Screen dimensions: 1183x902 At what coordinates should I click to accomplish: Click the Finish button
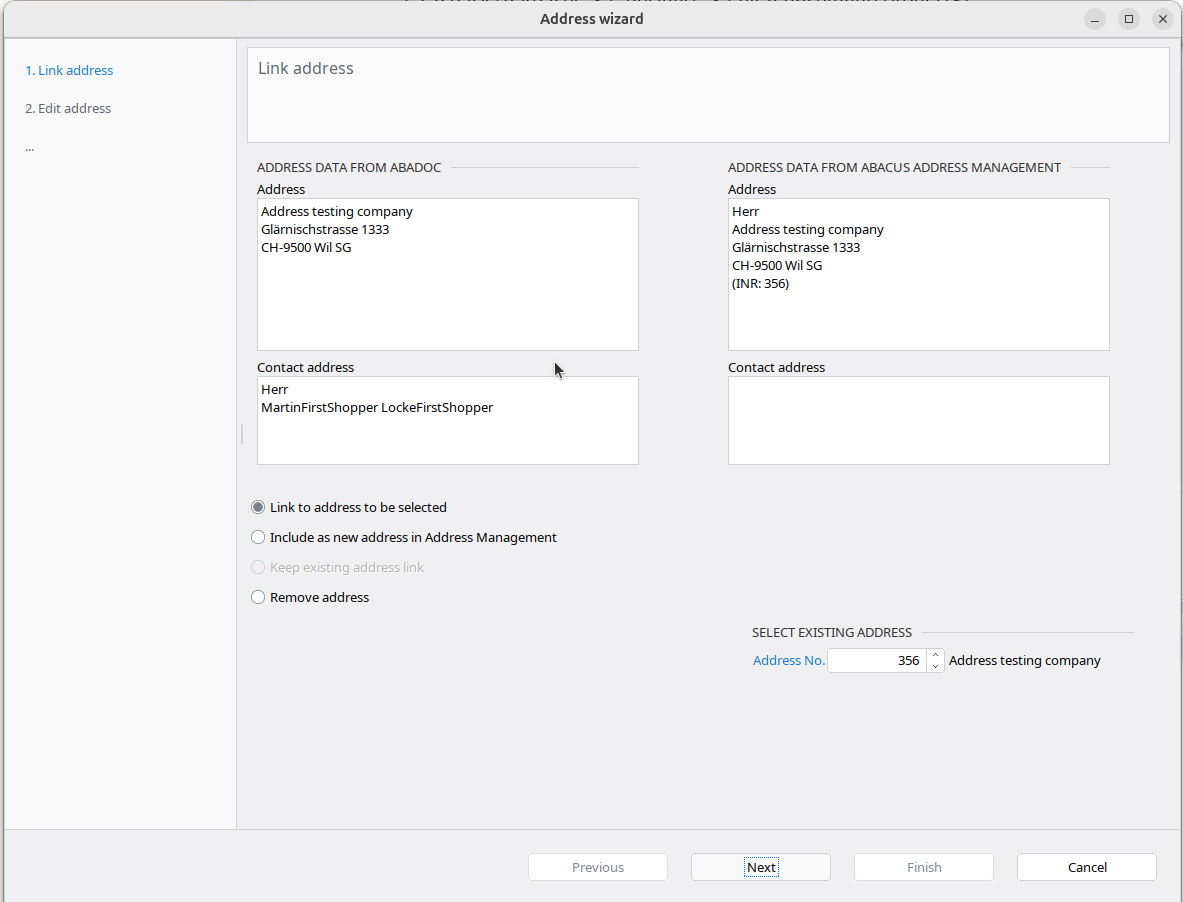pyautogui.click(x=923, y=867)
